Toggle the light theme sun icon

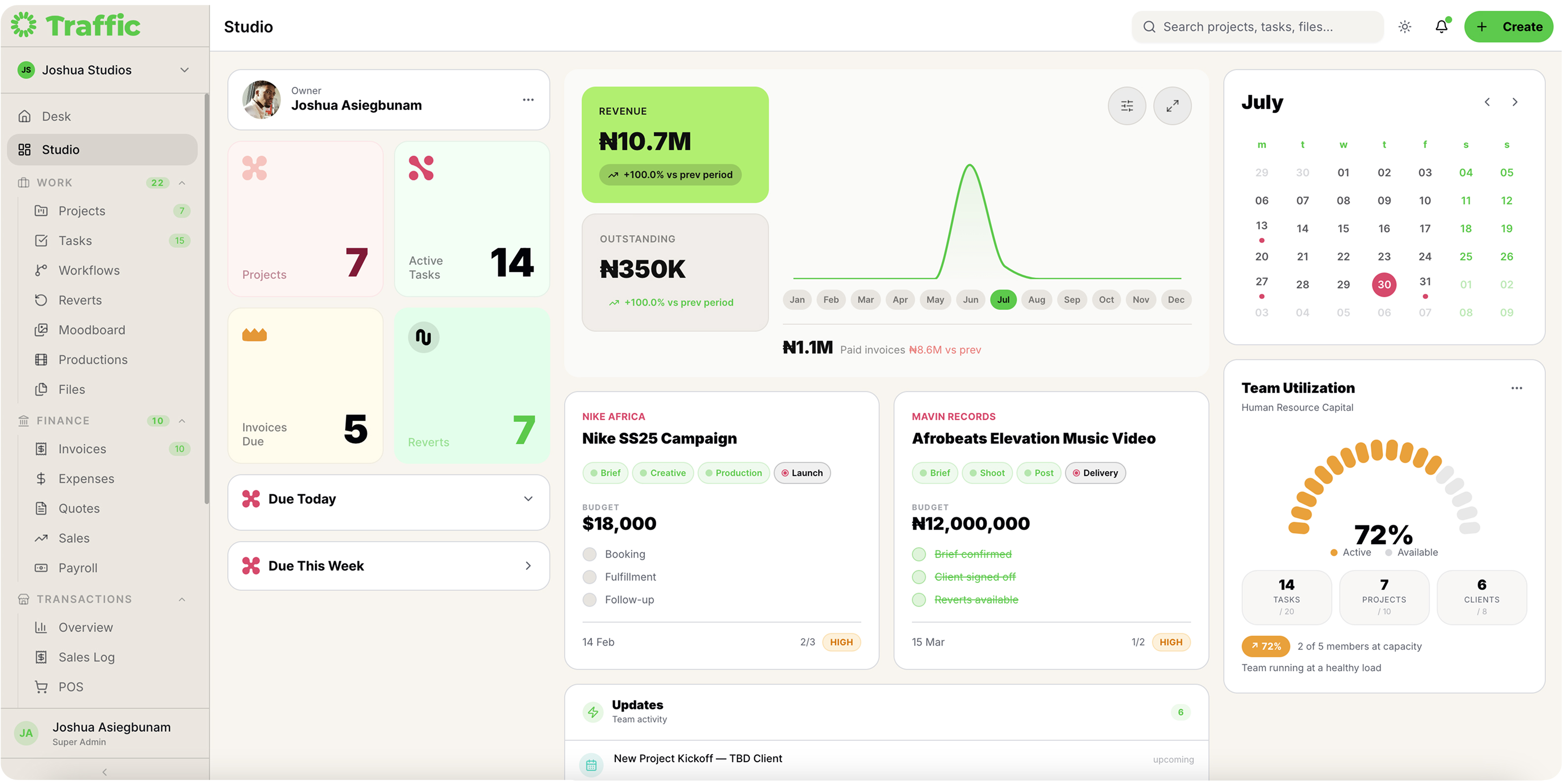click(1404, 27)
